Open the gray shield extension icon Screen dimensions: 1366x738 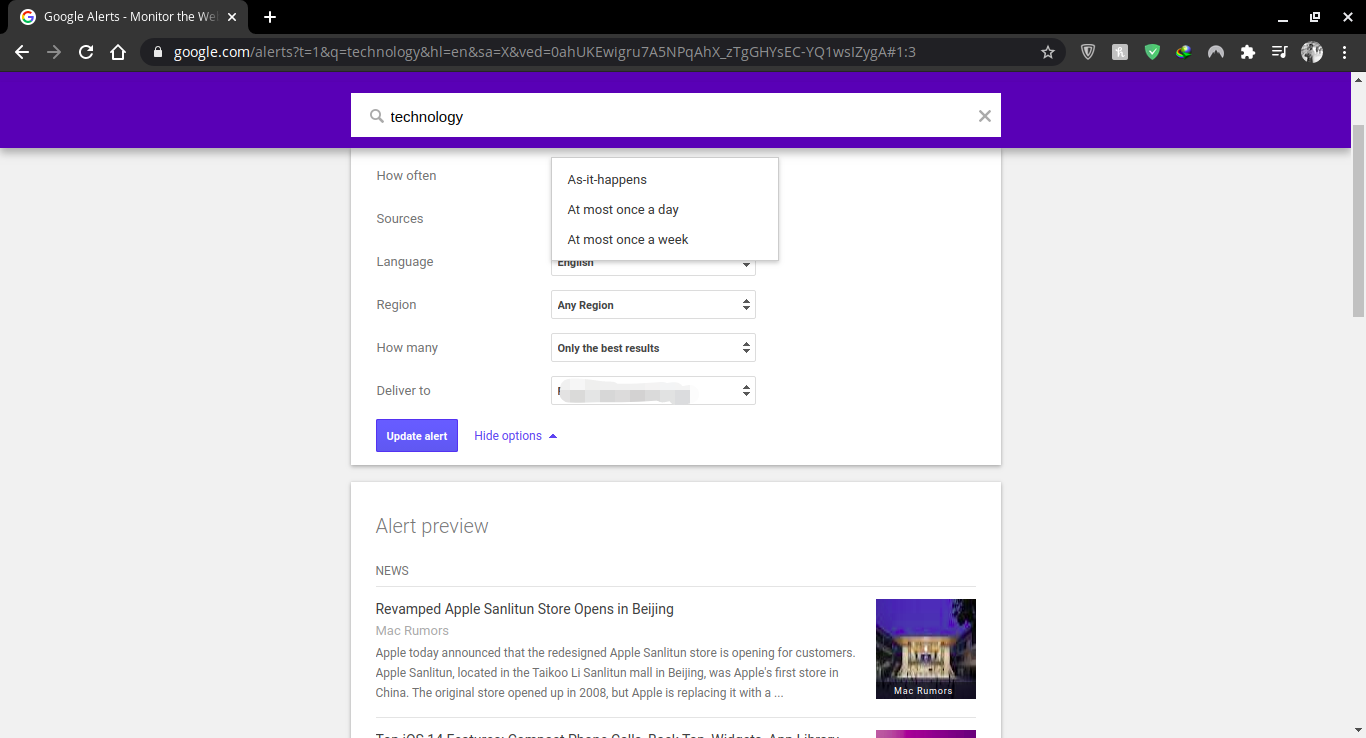pos(1088,52)
